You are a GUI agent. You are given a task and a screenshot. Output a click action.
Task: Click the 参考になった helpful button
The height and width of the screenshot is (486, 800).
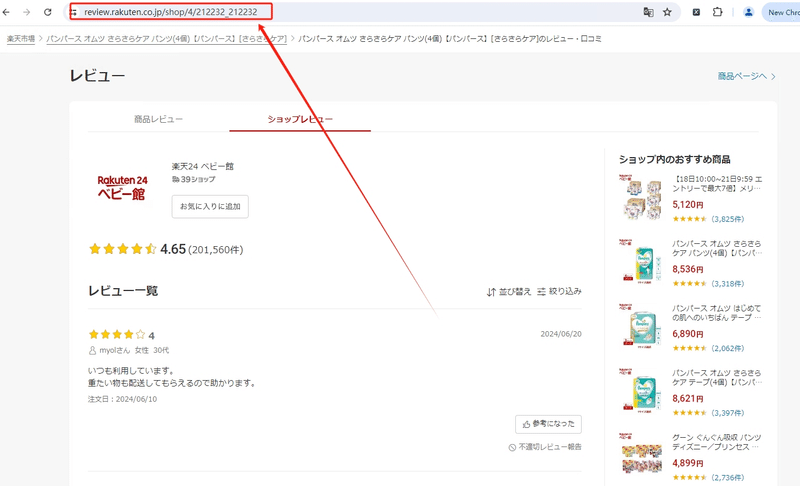[548, 424]
